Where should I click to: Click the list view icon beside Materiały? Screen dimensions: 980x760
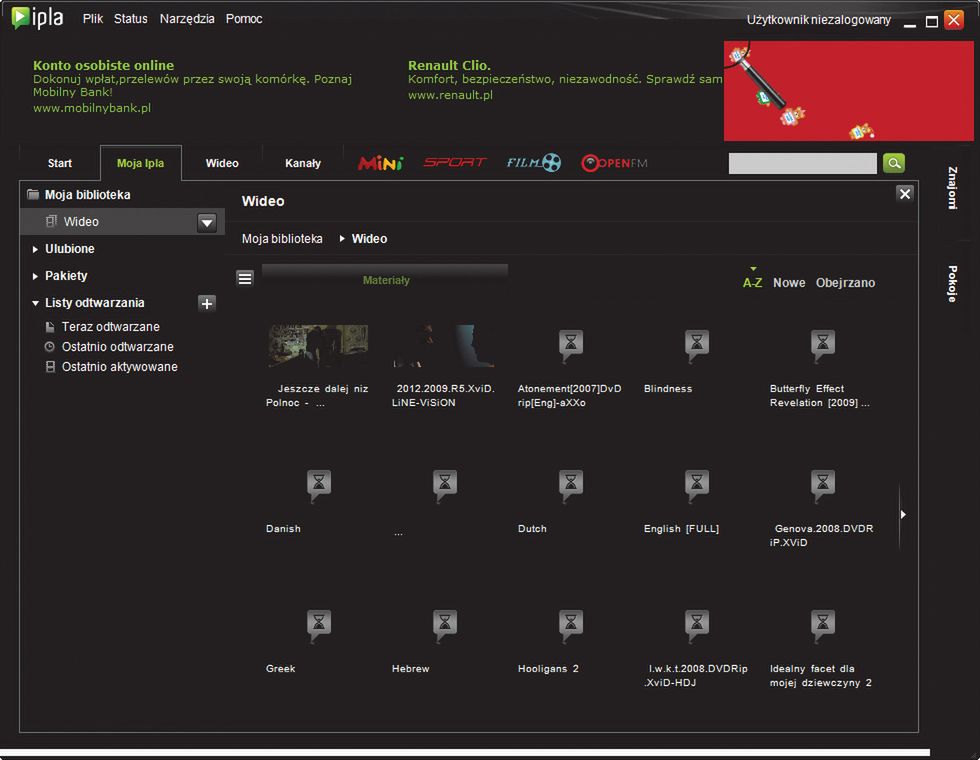point(245,278)
